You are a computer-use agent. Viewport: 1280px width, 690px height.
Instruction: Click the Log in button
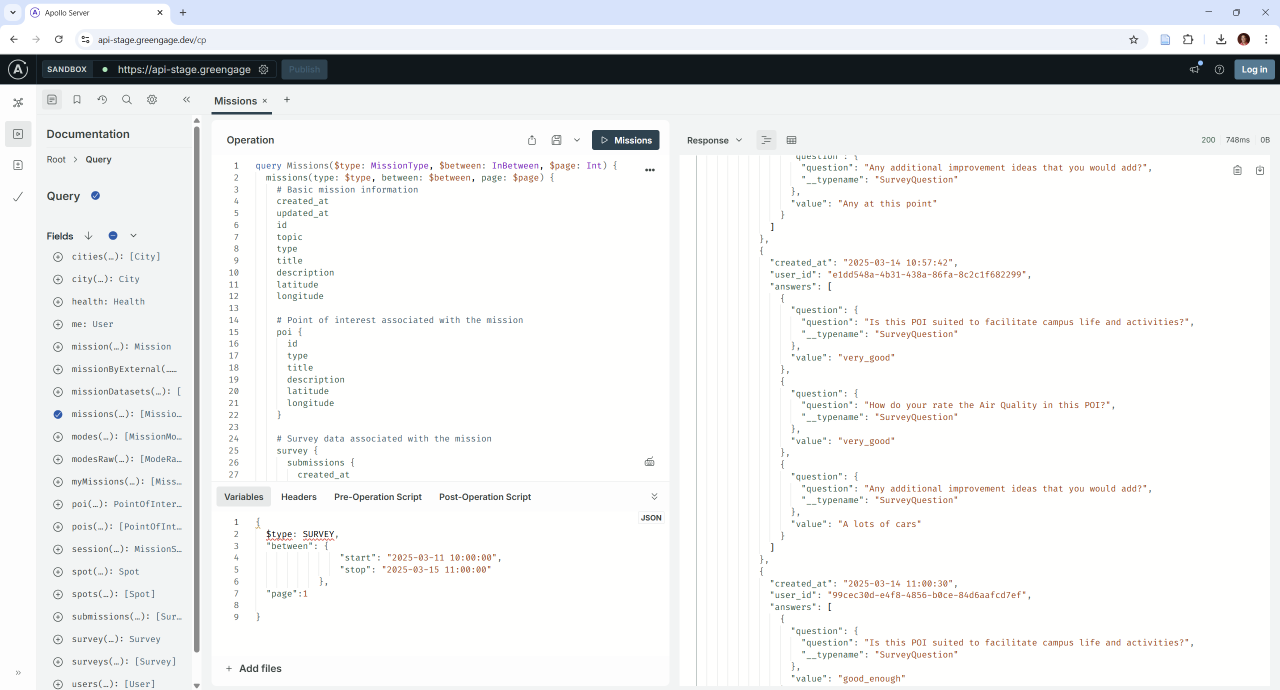(1254, 69)
